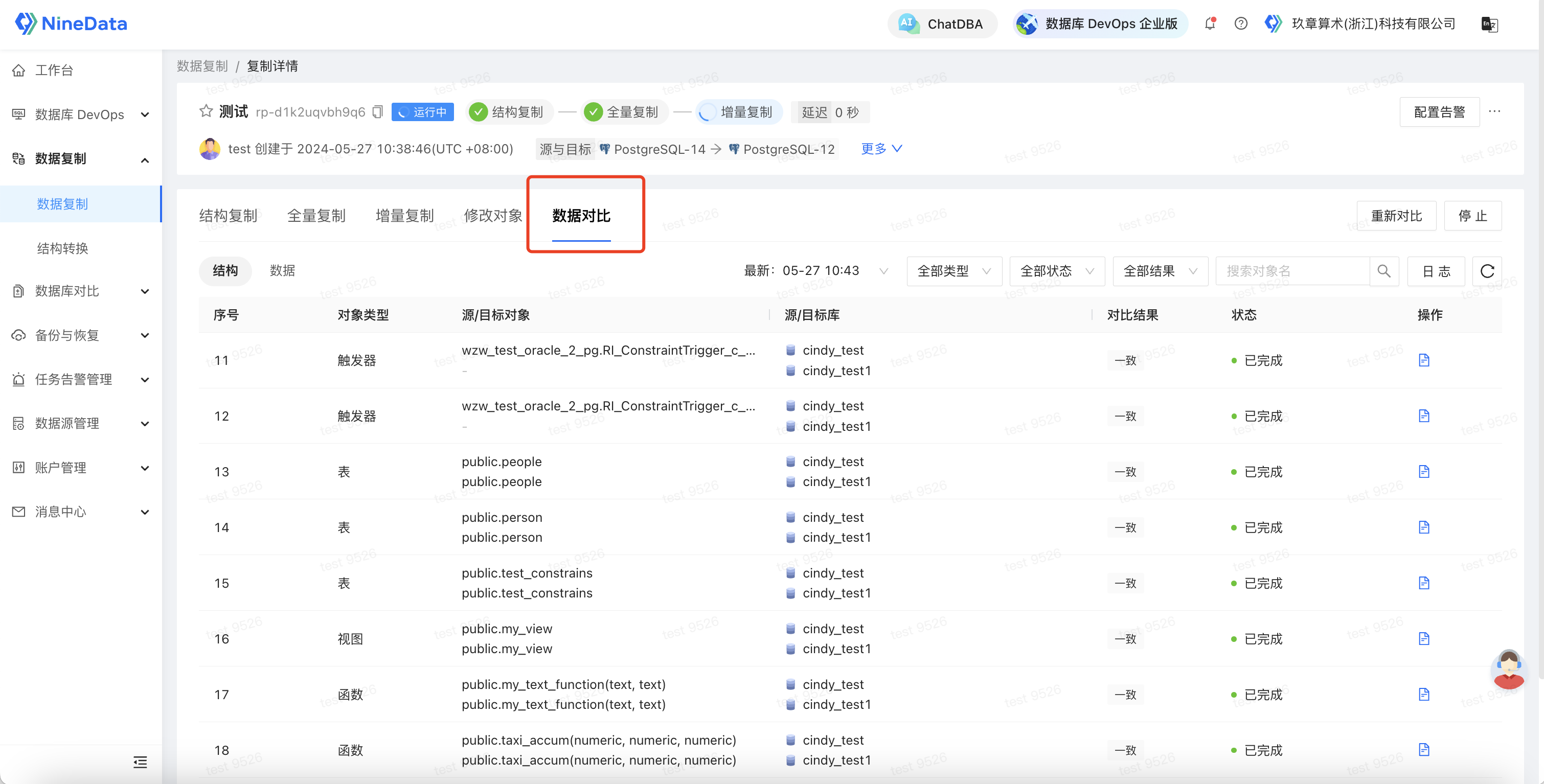Select 结构 comparison toggle
Image resolution: width=1544 pixels, height=784 pixels.
point(225,271)
